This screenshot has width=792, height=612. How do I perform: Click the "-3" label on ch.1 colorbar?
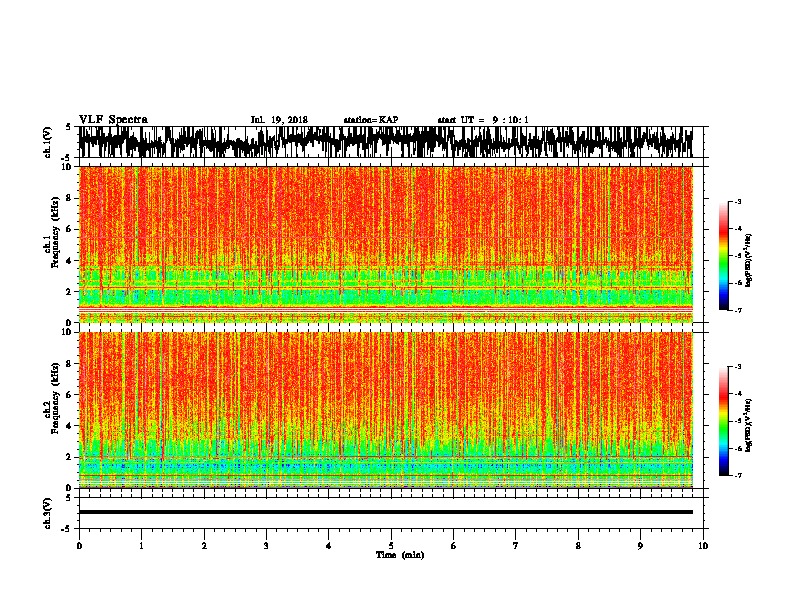(738, 201)
